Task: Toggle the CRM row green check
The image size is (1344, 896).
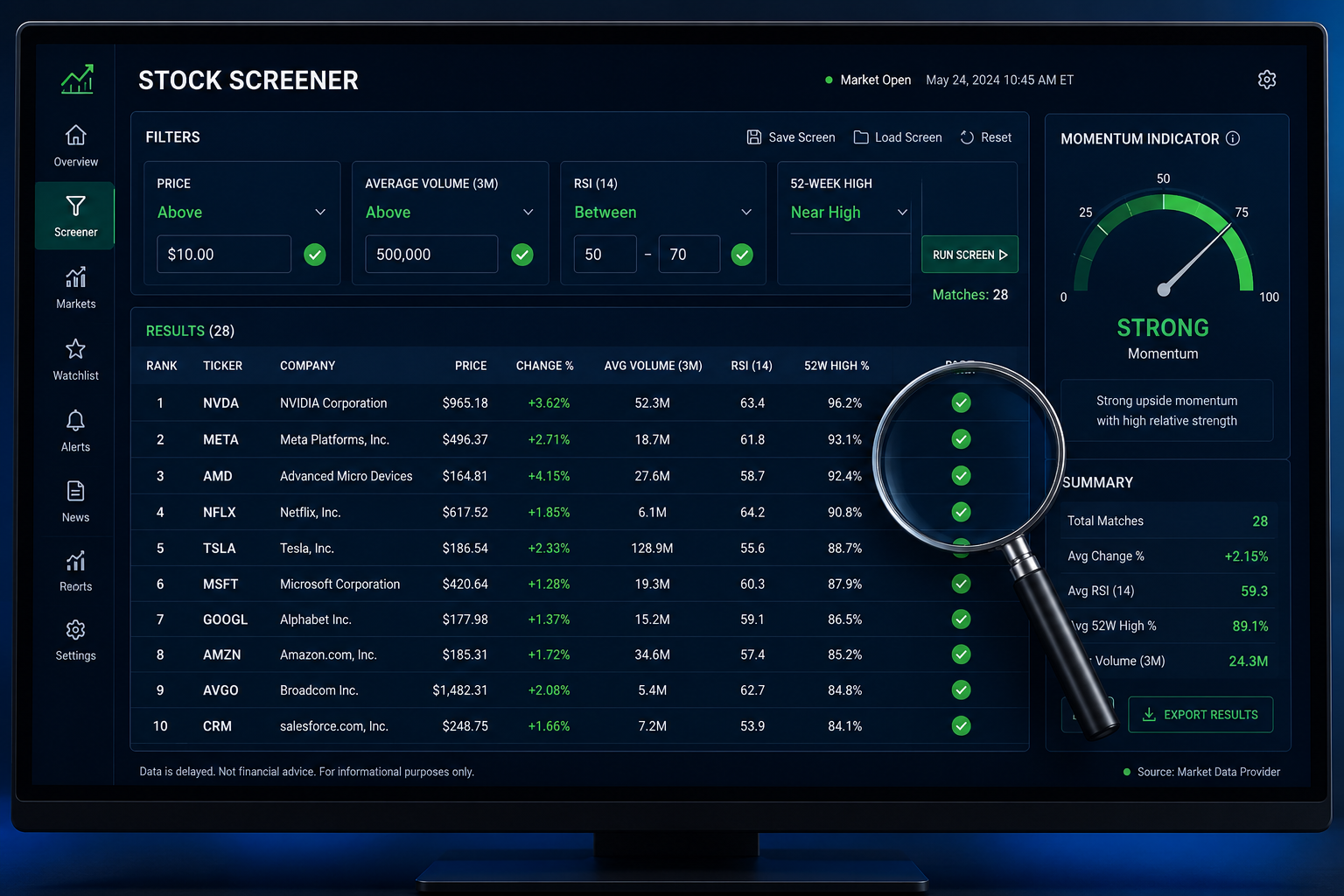Action: 961,725
